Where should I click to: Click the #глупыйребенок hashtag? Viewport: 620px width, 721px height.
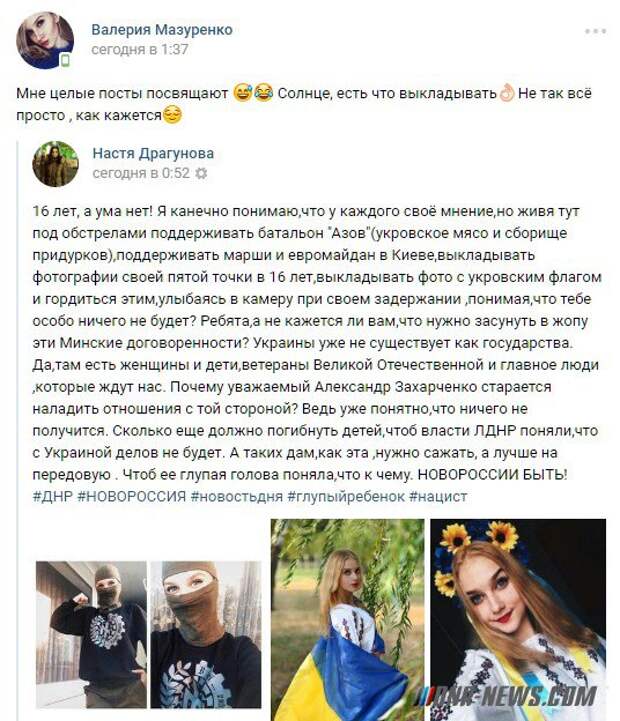(346, 497)
